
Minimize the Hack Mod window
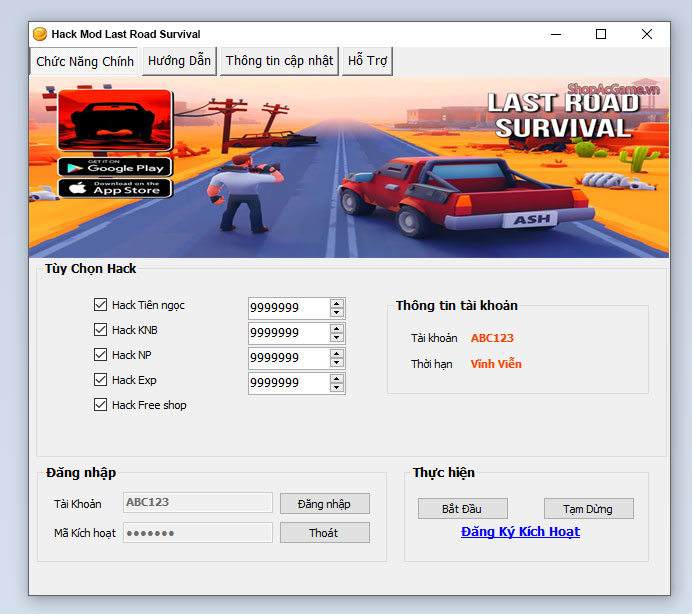555,34
